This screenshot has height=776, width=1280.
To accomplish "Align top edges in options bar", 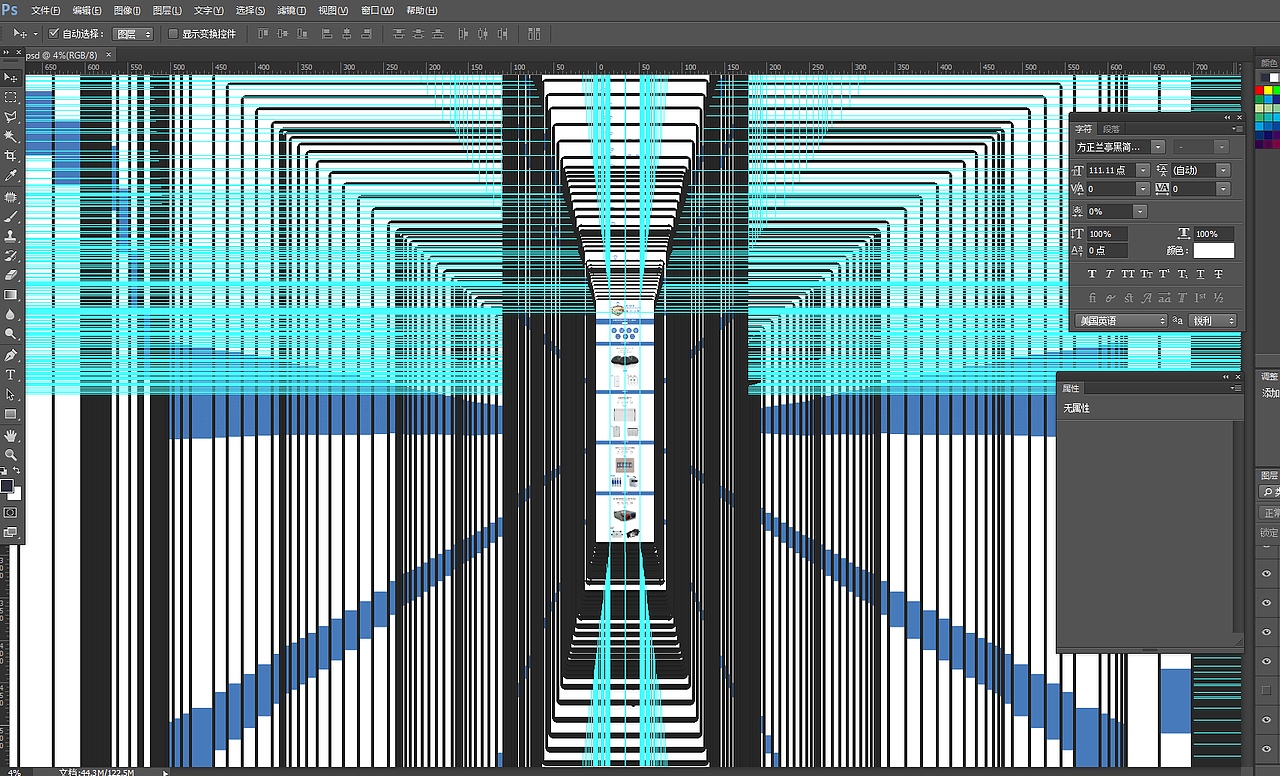I will [x=263, y=34].
